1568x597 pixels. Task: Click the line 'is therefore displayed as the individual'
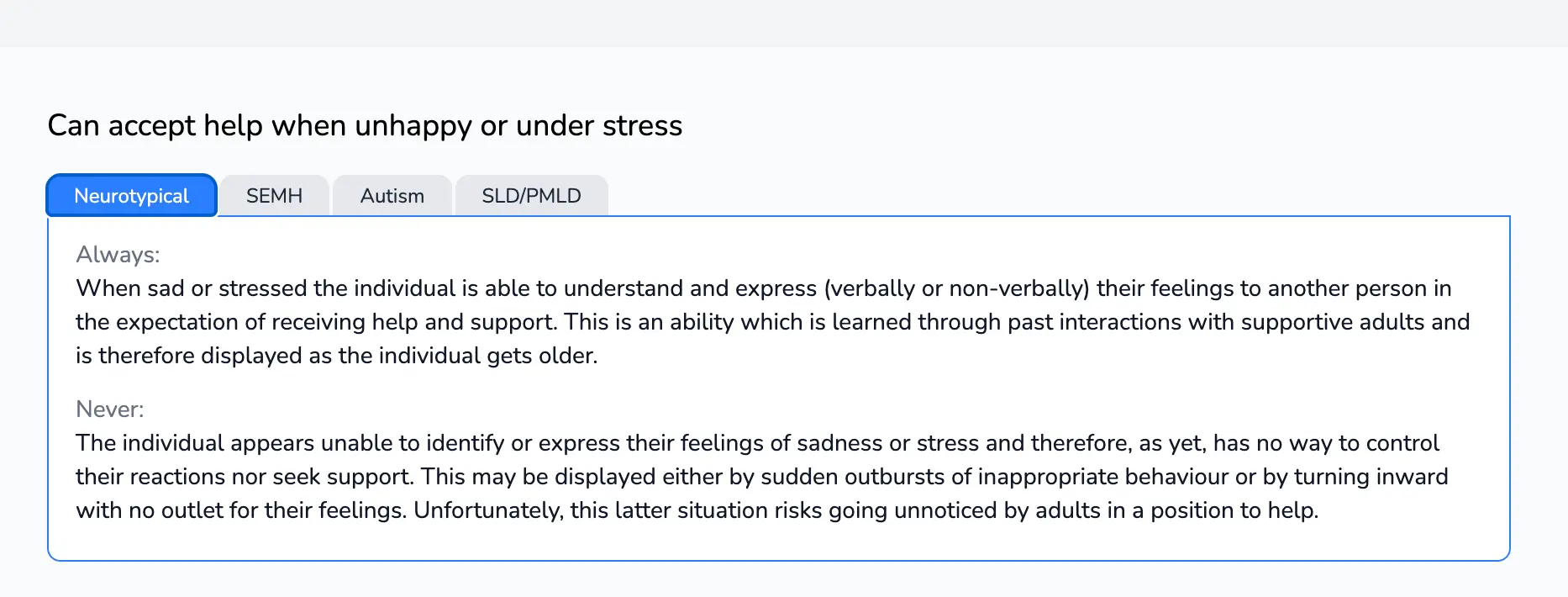tap(336, 356)
